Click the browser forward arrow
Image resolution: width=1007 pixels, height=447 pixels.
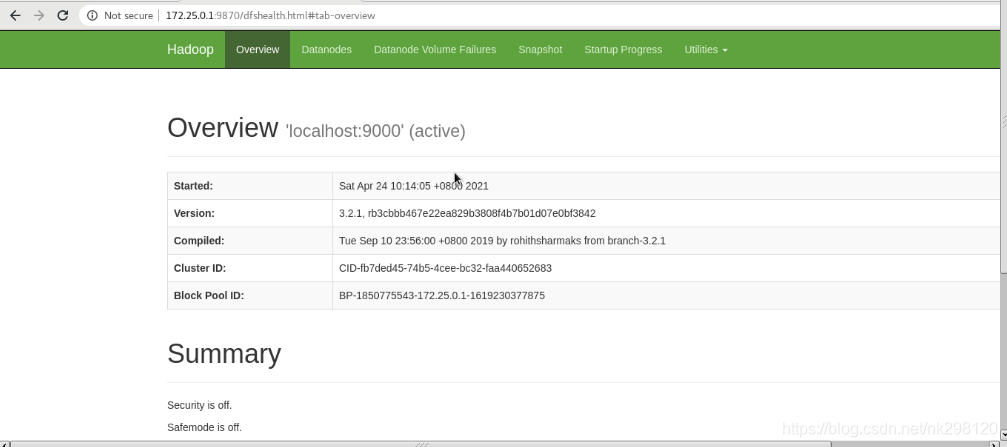click(39, 15)
